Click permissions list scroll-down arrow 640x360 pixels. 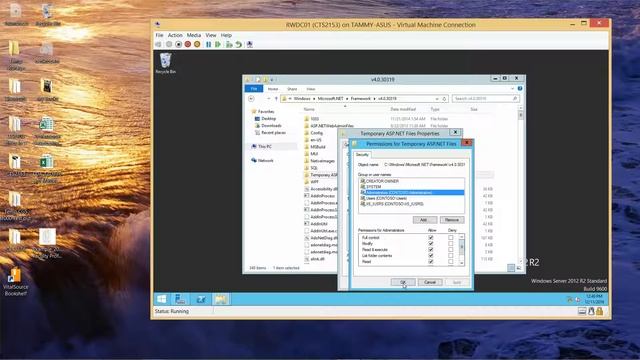462,263
